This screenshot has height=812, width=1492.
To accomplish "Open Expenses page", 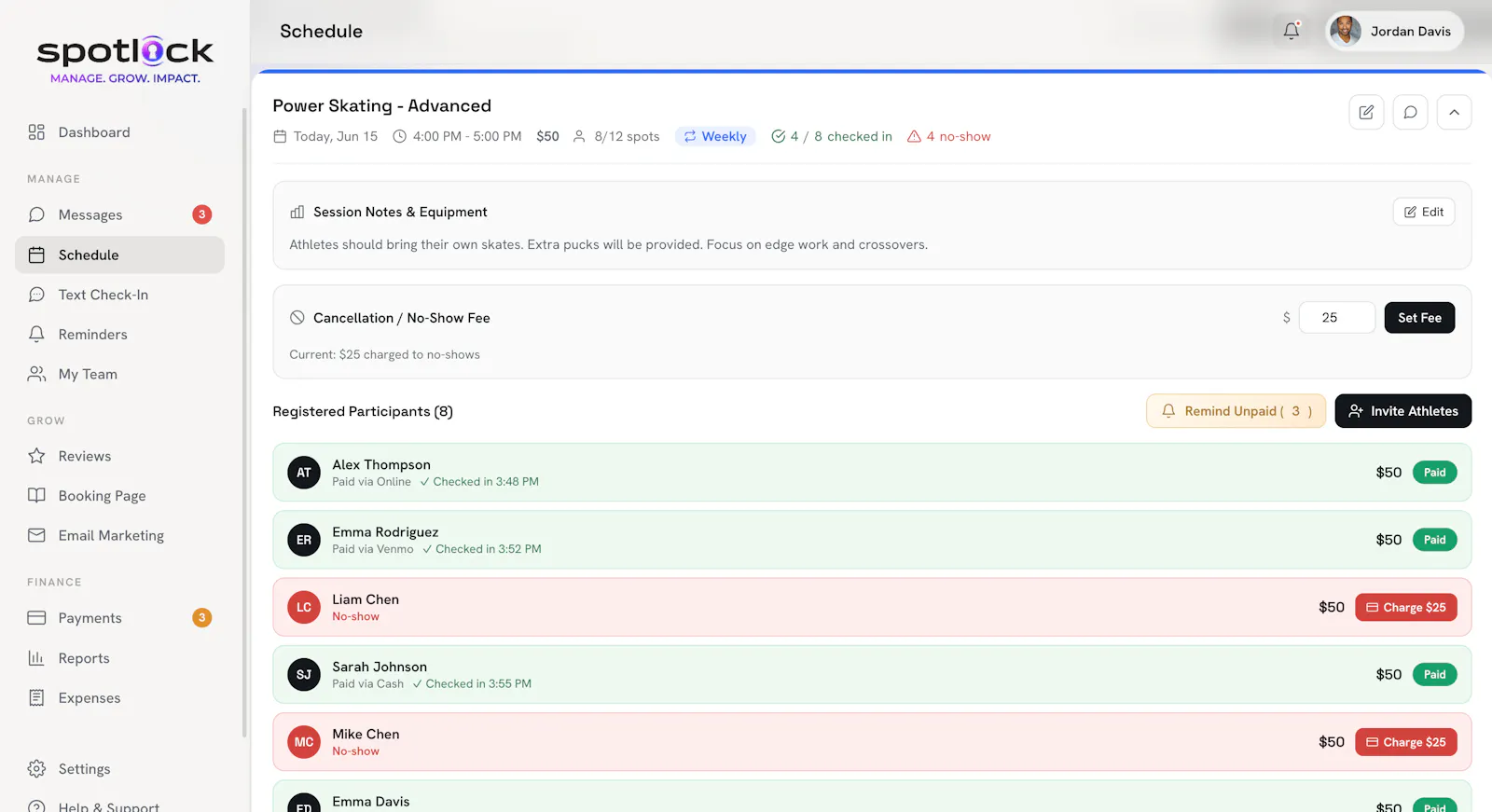I will (119, 697).
